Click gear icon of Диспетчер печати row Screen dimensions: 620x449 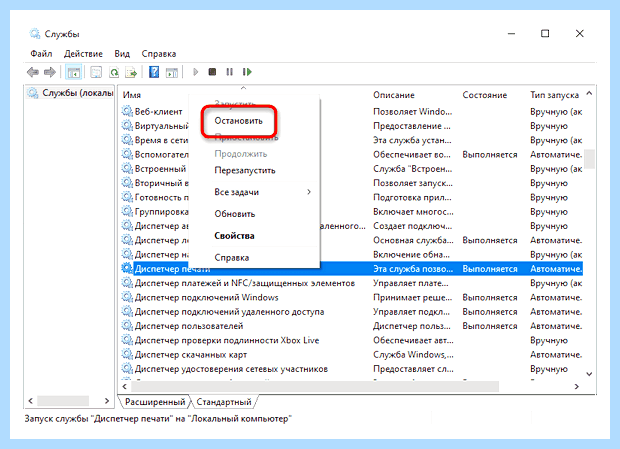click(127, 268)
